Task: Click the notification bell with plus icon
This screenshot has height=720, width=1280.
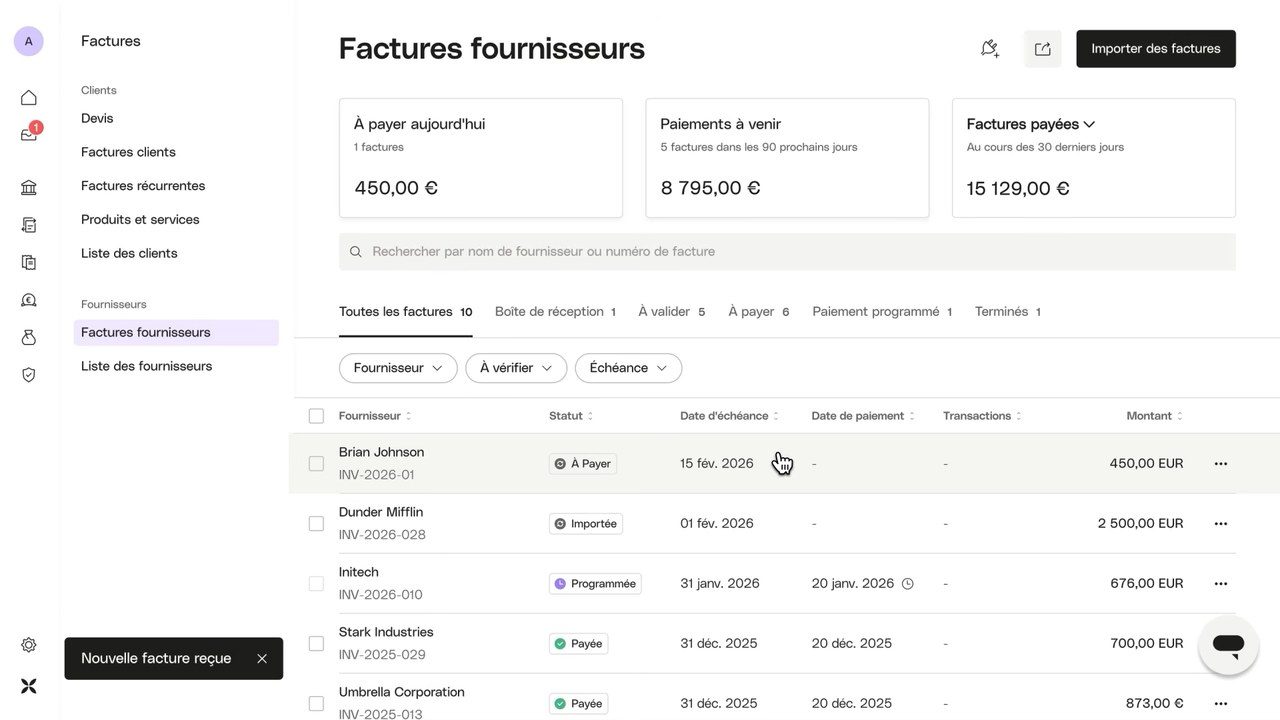Action: 990,49
